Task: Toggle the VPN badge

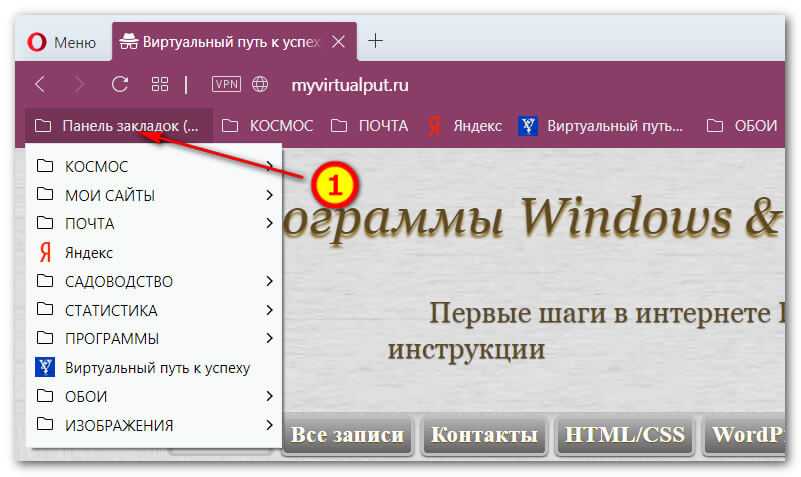Action: [226, 85]
